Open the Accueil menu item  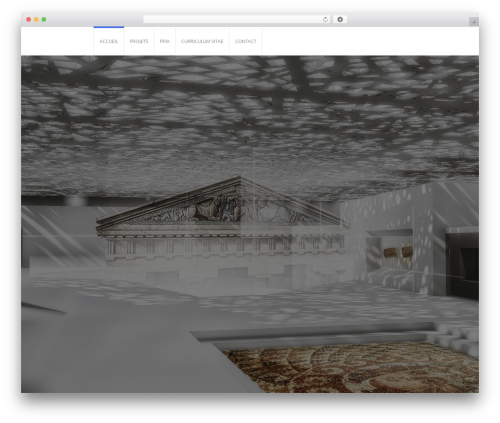[x=109, y=41]
